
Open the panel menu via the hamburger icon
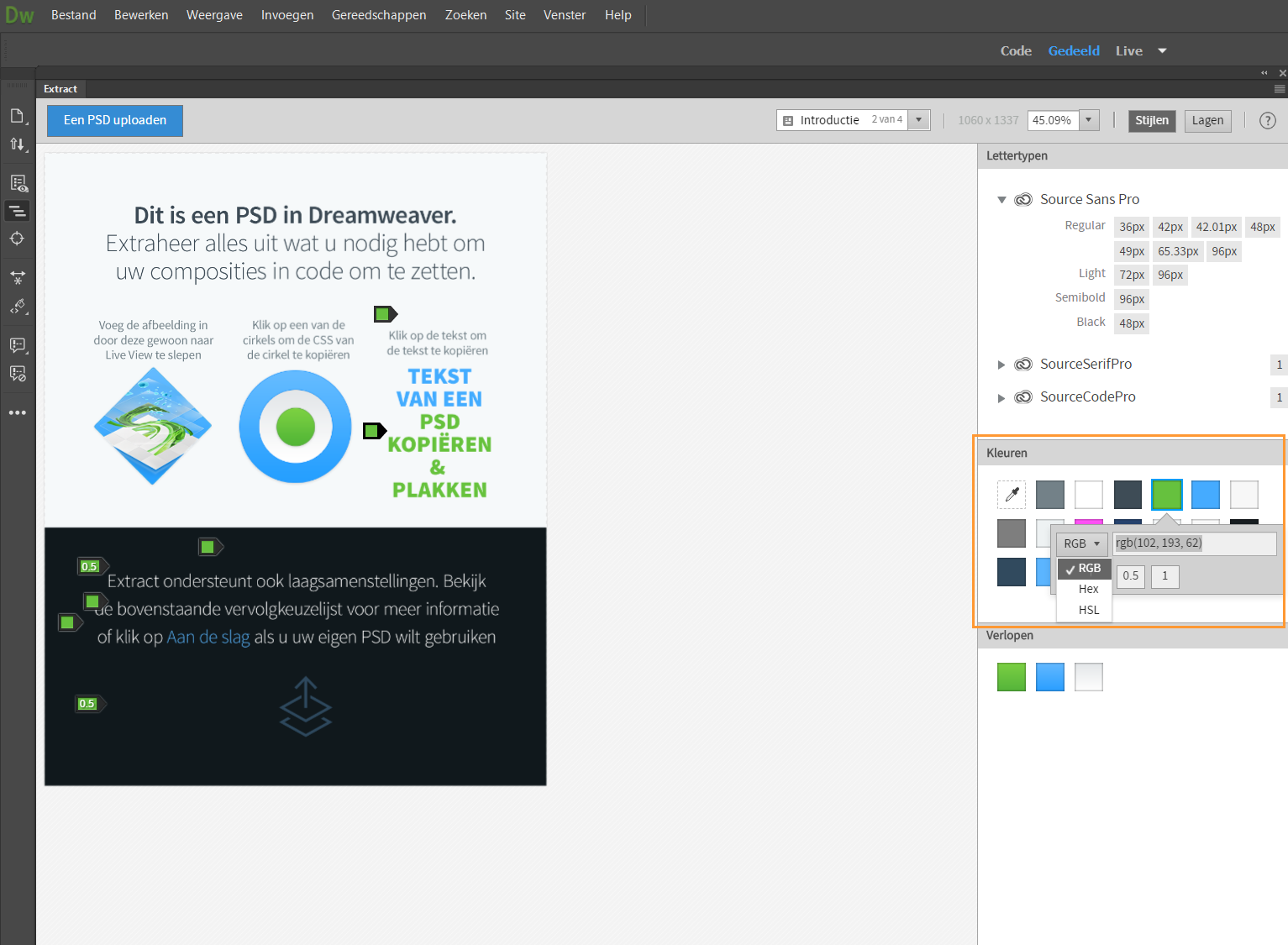(1280, 88)
